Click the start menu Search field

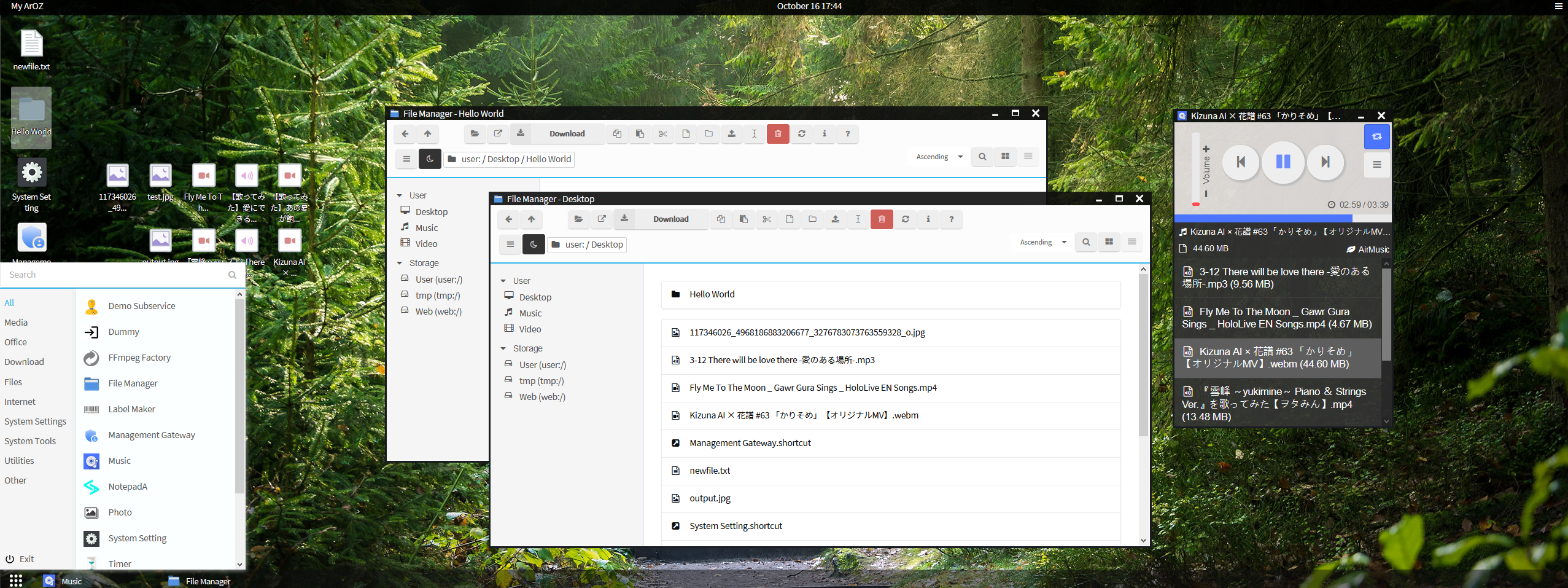pos(117,275)
